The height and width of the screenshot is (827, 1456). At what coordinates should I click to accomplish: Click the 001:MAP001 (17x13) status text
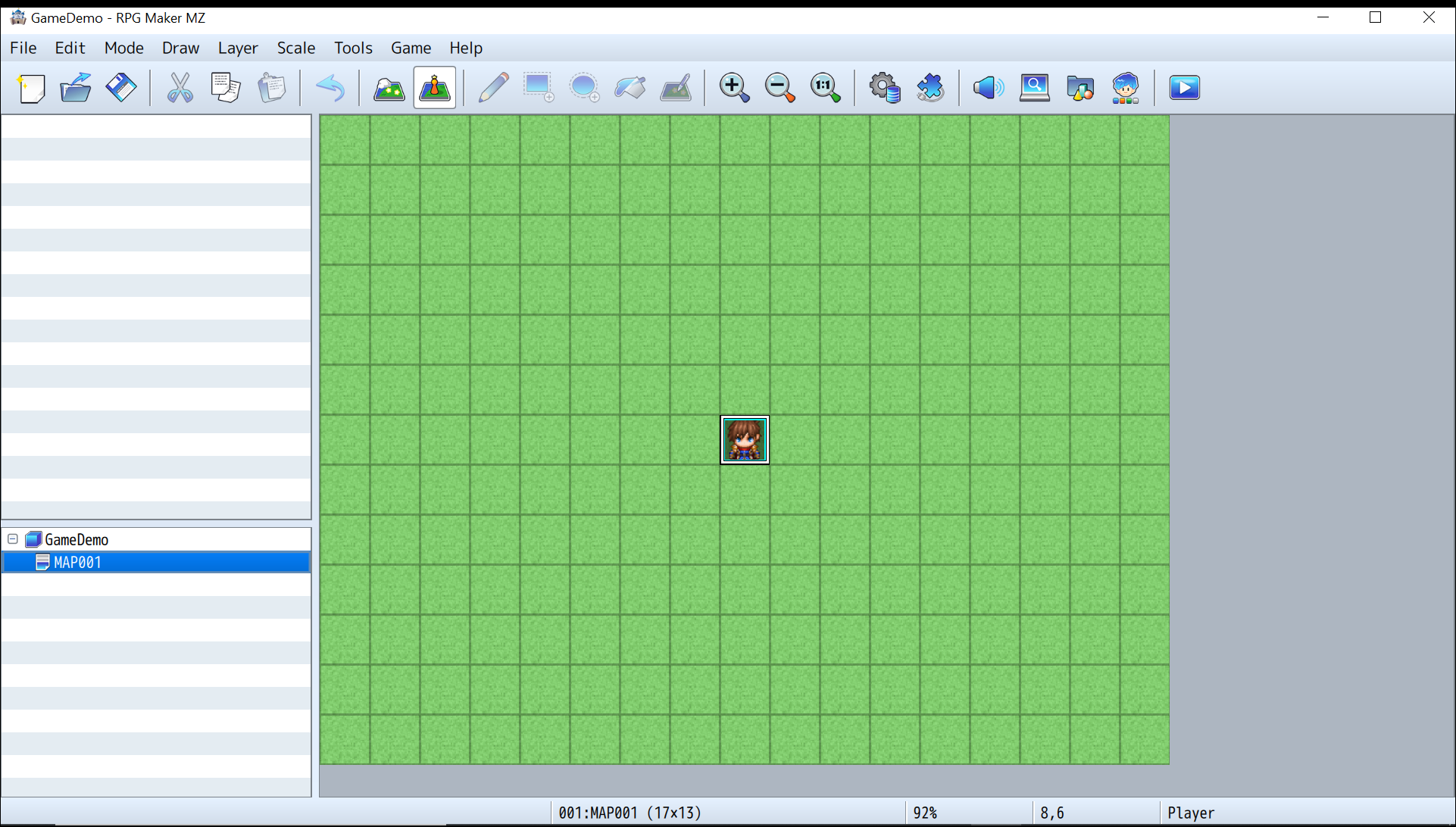[x=630, y=813]
